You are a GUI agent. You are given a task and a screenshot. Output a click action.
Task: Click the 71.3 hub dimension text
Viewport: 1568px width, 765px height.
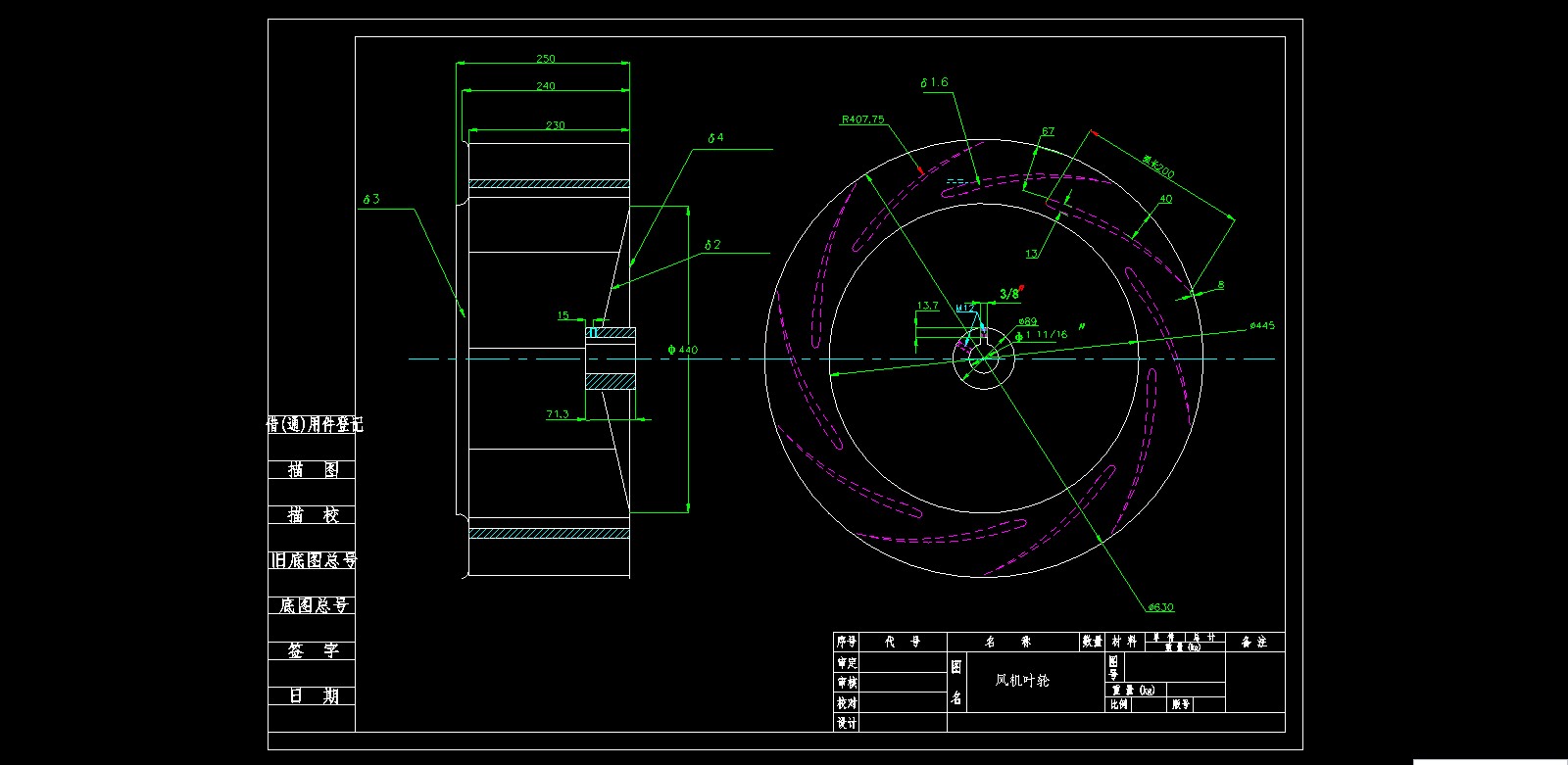pyautogui.click(x=557, y=414)
